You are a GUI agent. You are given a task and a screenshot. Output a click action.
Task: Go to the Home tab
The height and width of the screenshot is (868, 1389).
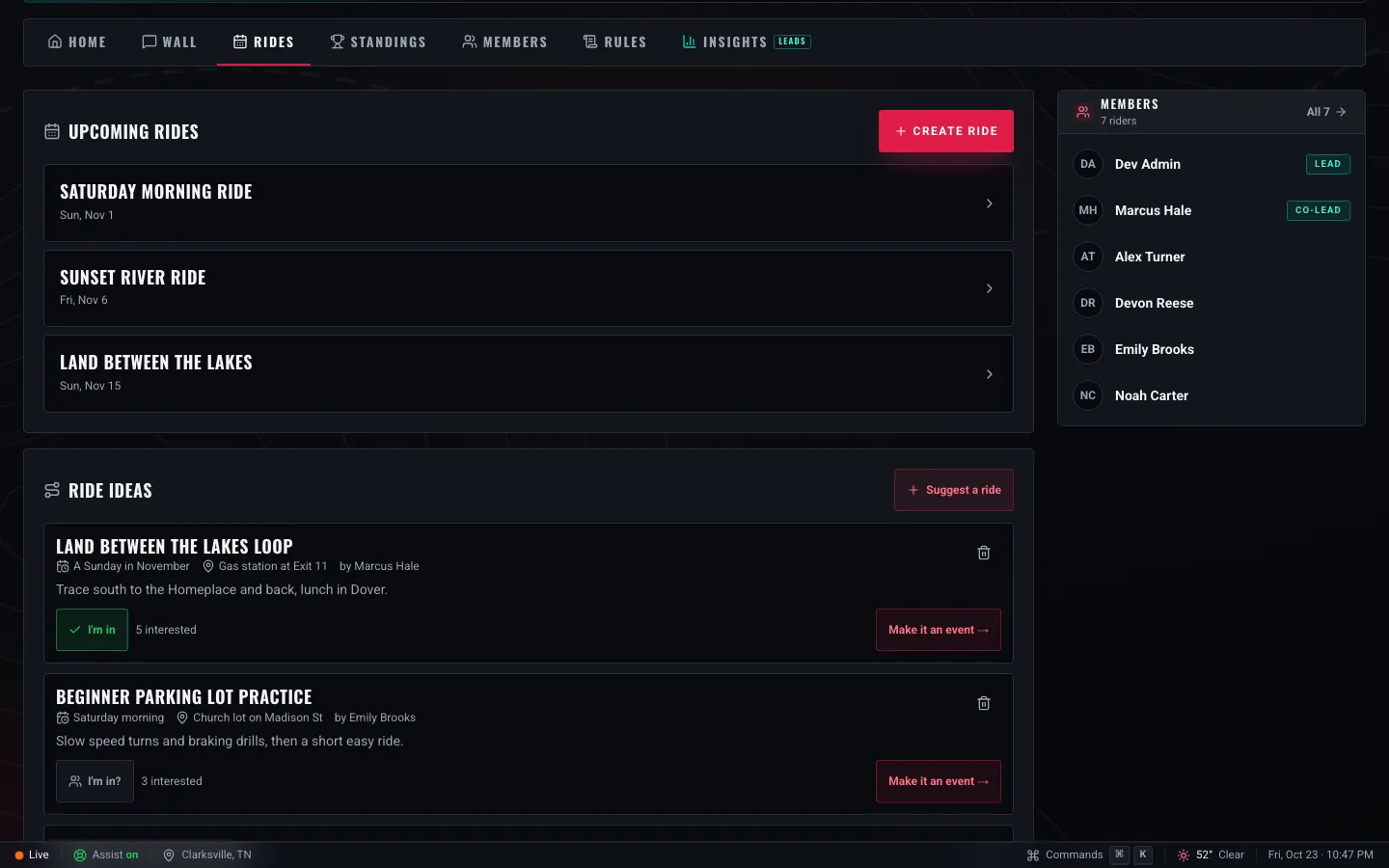point(77,42)
